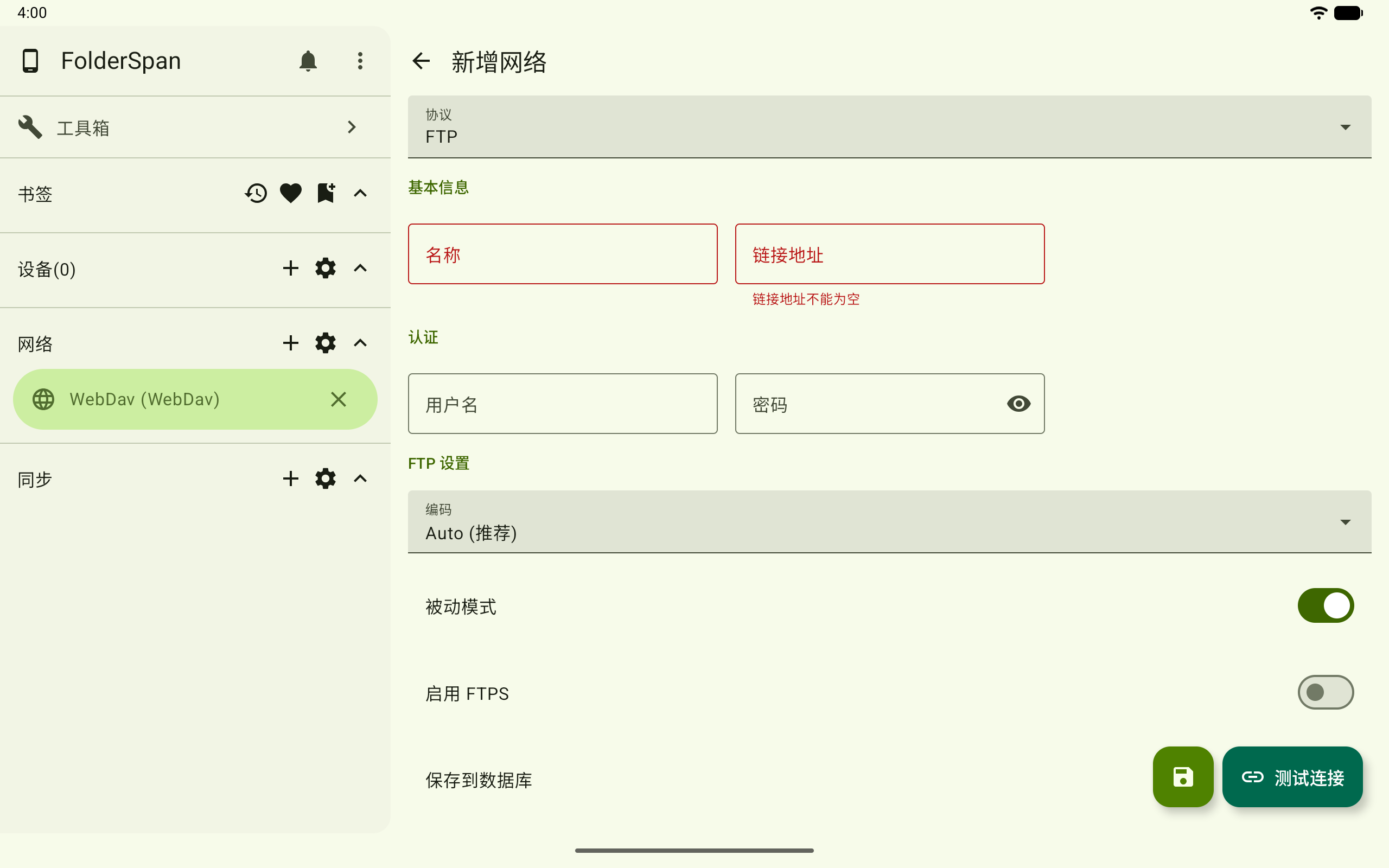The height and width of the screenshot is (868, 1389).
Task: Click the 设备(0) section header label
Action: [47, 269]
